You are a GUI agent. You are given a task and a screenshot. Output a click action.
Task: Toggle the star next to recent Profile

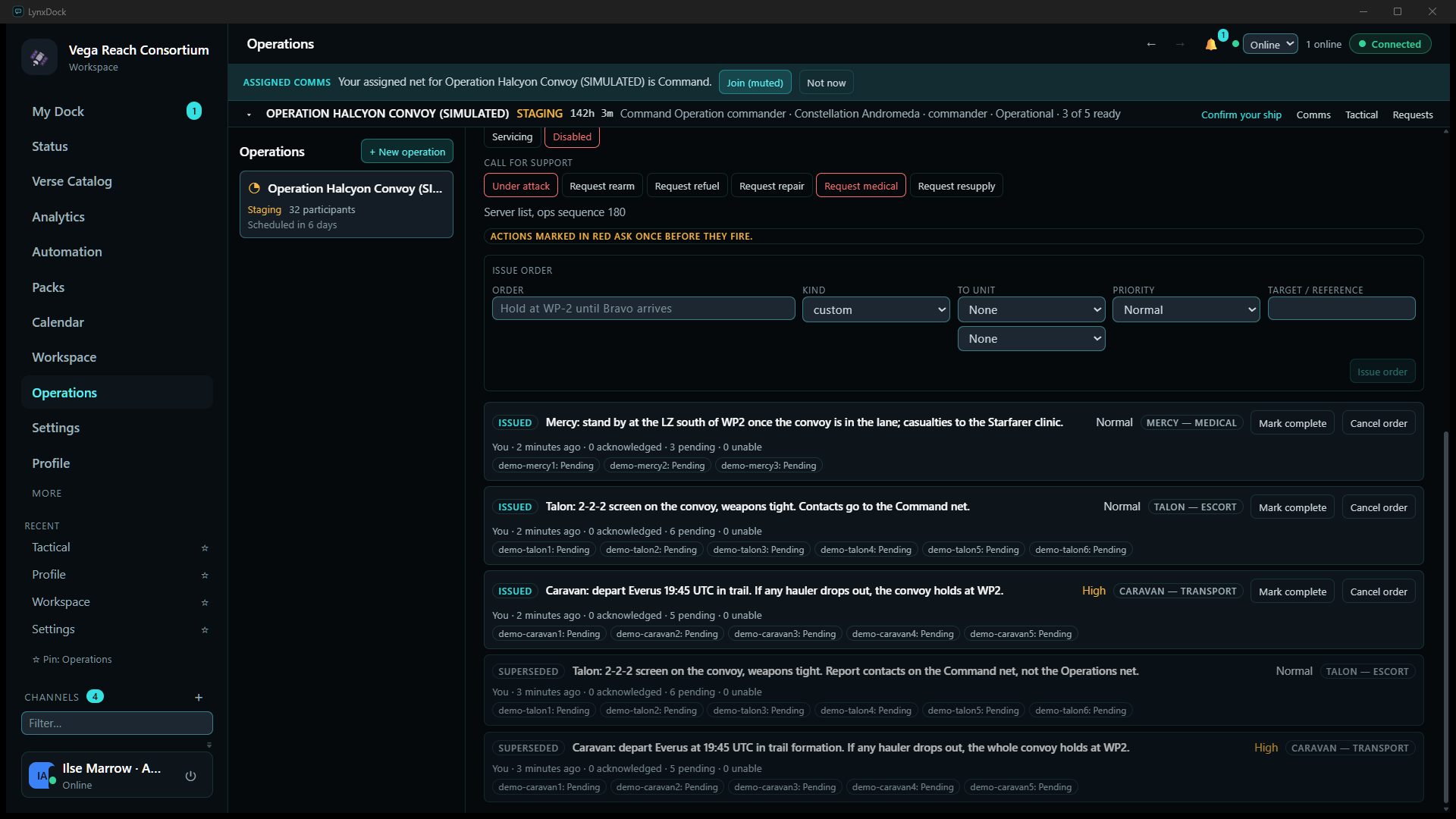point(205,575)
